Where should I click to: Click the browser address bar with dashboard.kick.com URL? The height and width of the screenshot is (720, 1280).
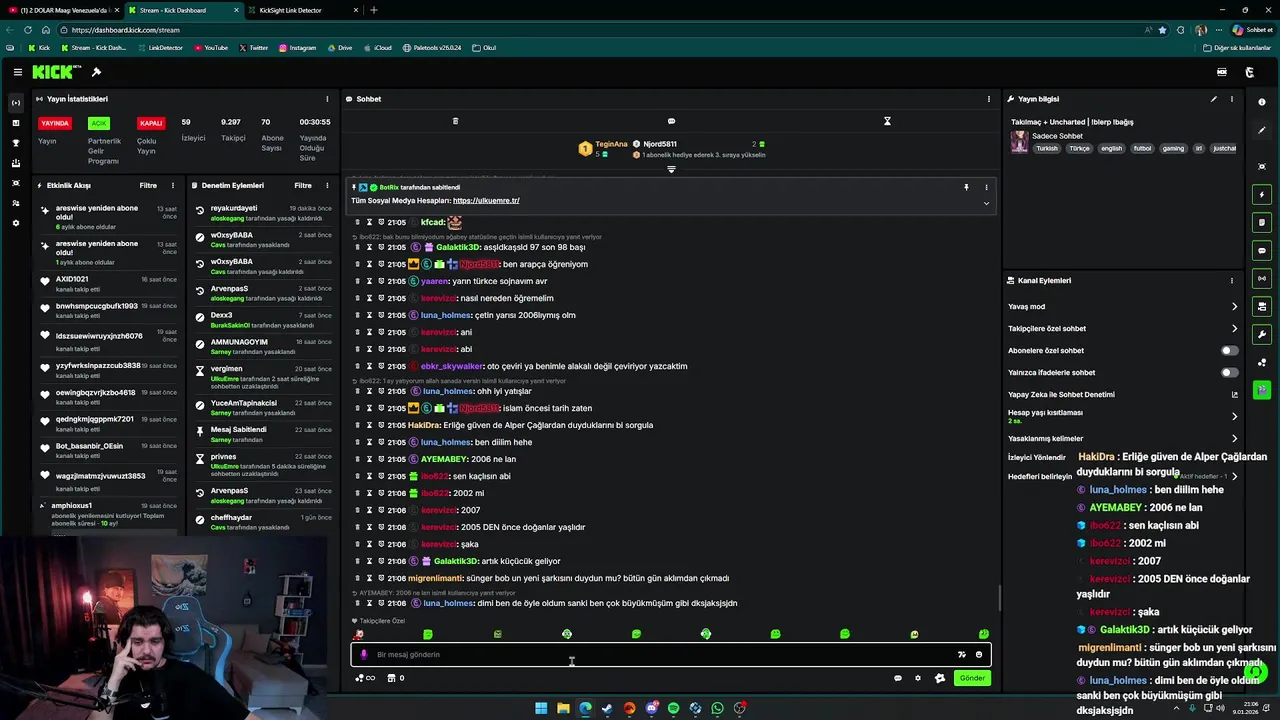[x=600, y=30]
